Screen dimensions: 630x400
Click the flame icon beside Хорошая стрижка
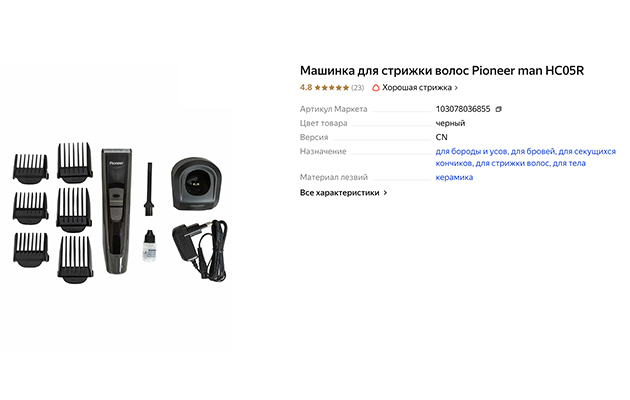tap(376, 88)
